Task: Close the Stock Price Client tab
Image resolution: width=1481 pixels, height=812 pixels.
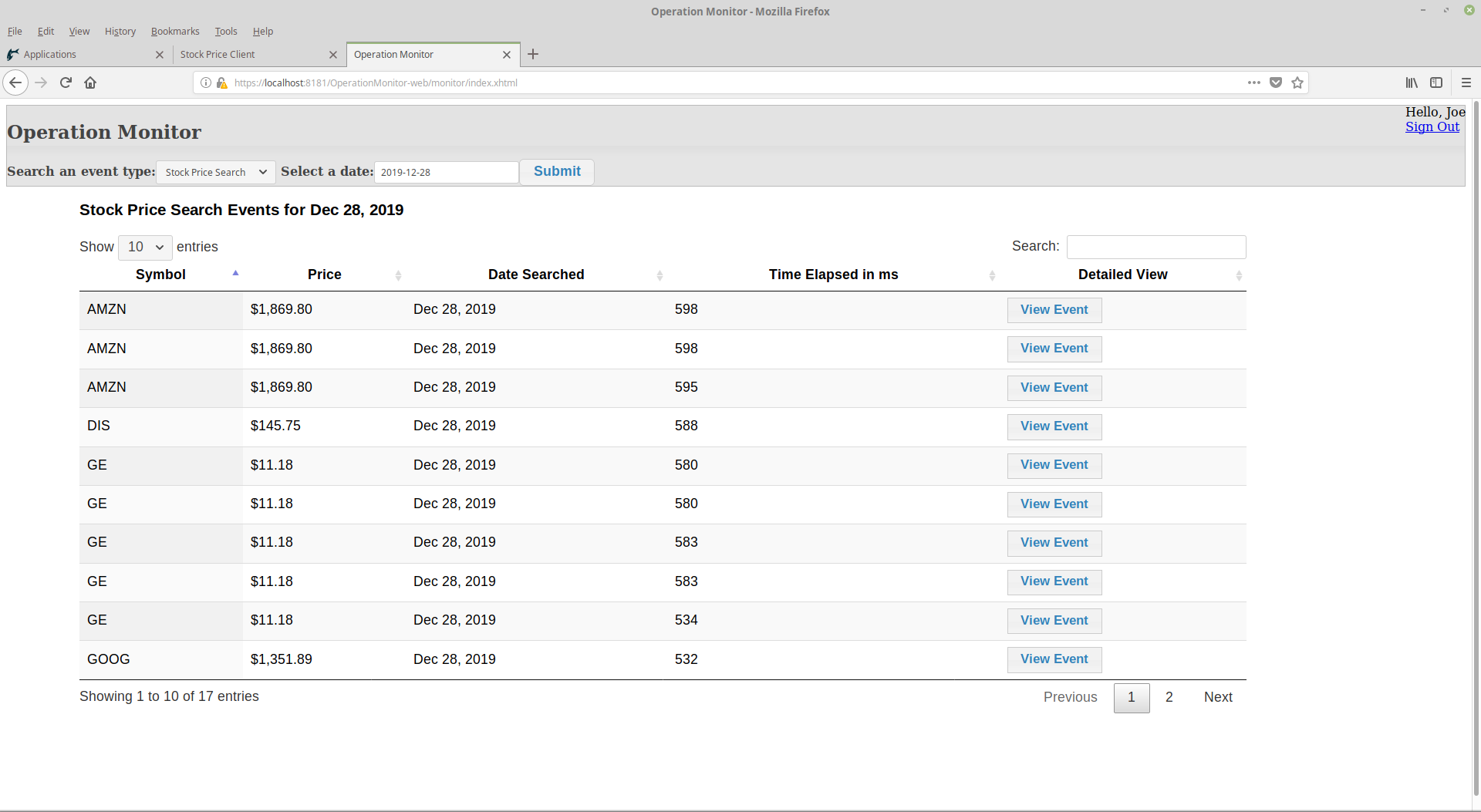Action: pyautogui.click(x=333, y=55)
